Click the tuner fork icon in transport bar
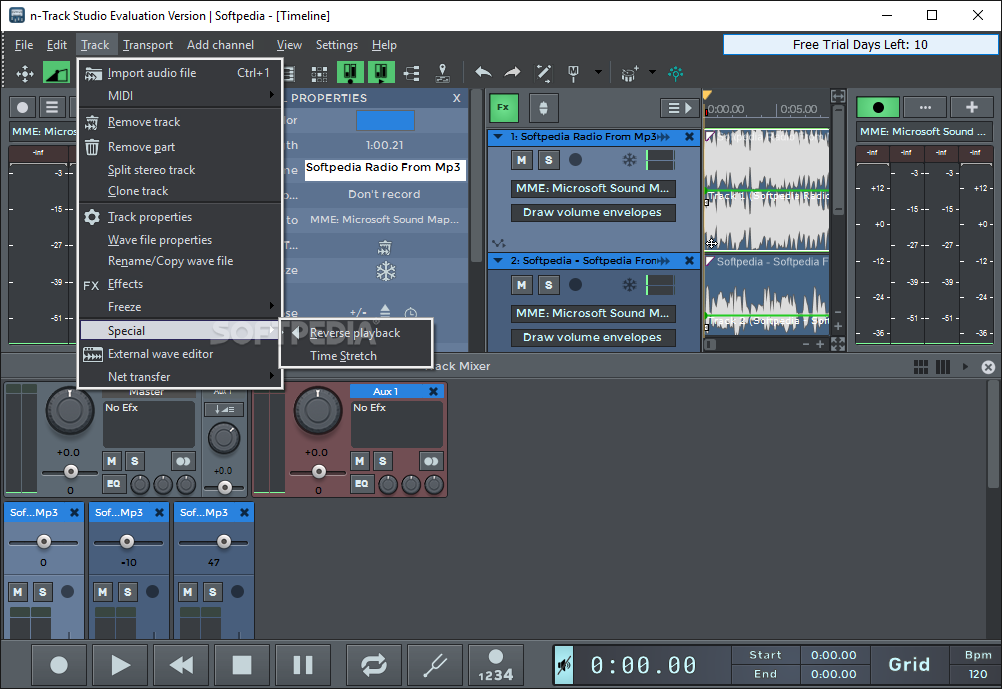The height and width of the screenshot is (689, 1002). pos(435,665)
